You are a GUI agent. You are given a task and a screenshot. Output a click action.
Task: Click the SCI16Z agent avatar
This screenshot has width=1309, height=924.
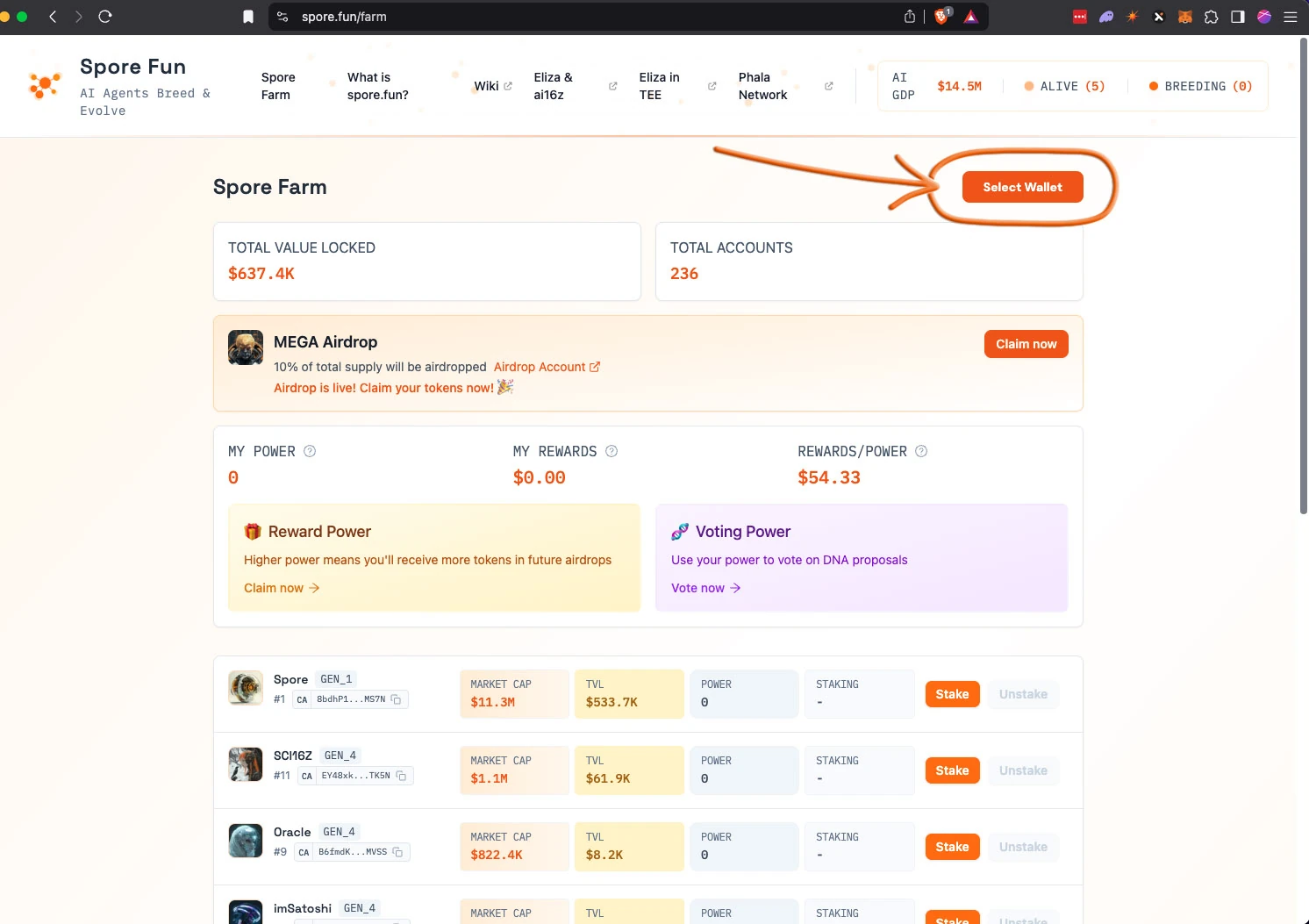[x=246, y=764]
